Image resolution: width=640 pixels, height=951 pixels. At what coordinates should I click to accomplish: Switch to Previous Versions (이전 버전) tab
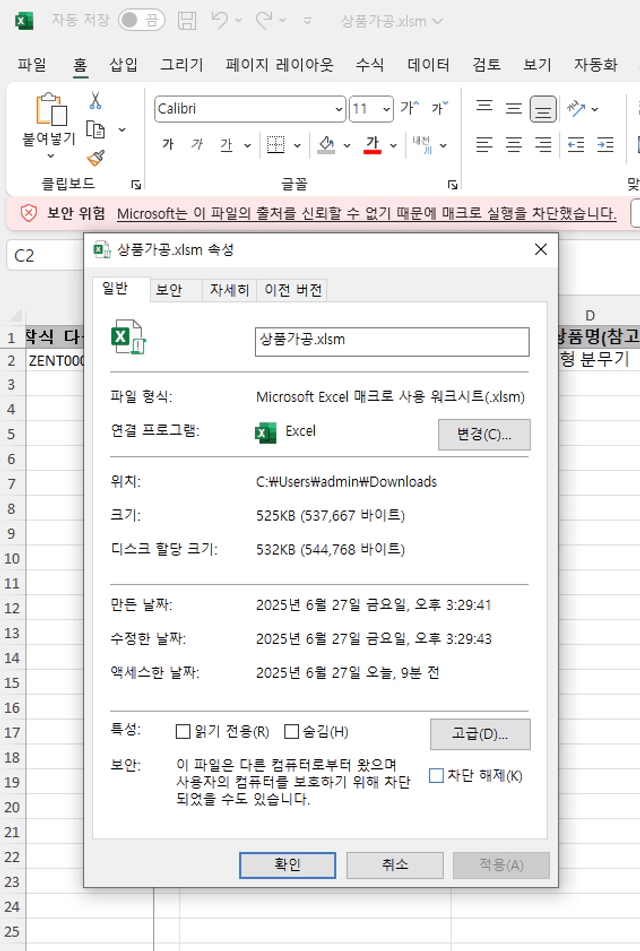[293, 290]
